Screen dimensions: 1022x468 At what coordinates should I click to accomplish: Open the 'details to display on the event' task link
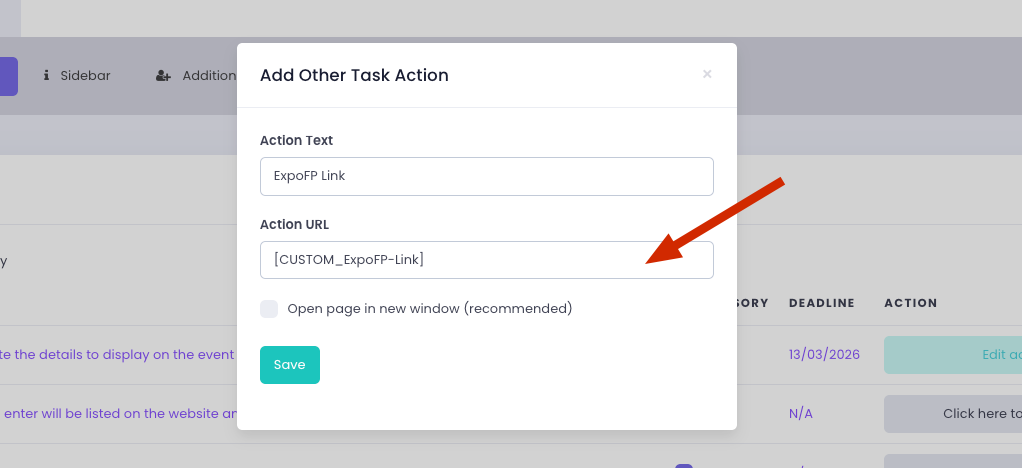tap(118, 354)
